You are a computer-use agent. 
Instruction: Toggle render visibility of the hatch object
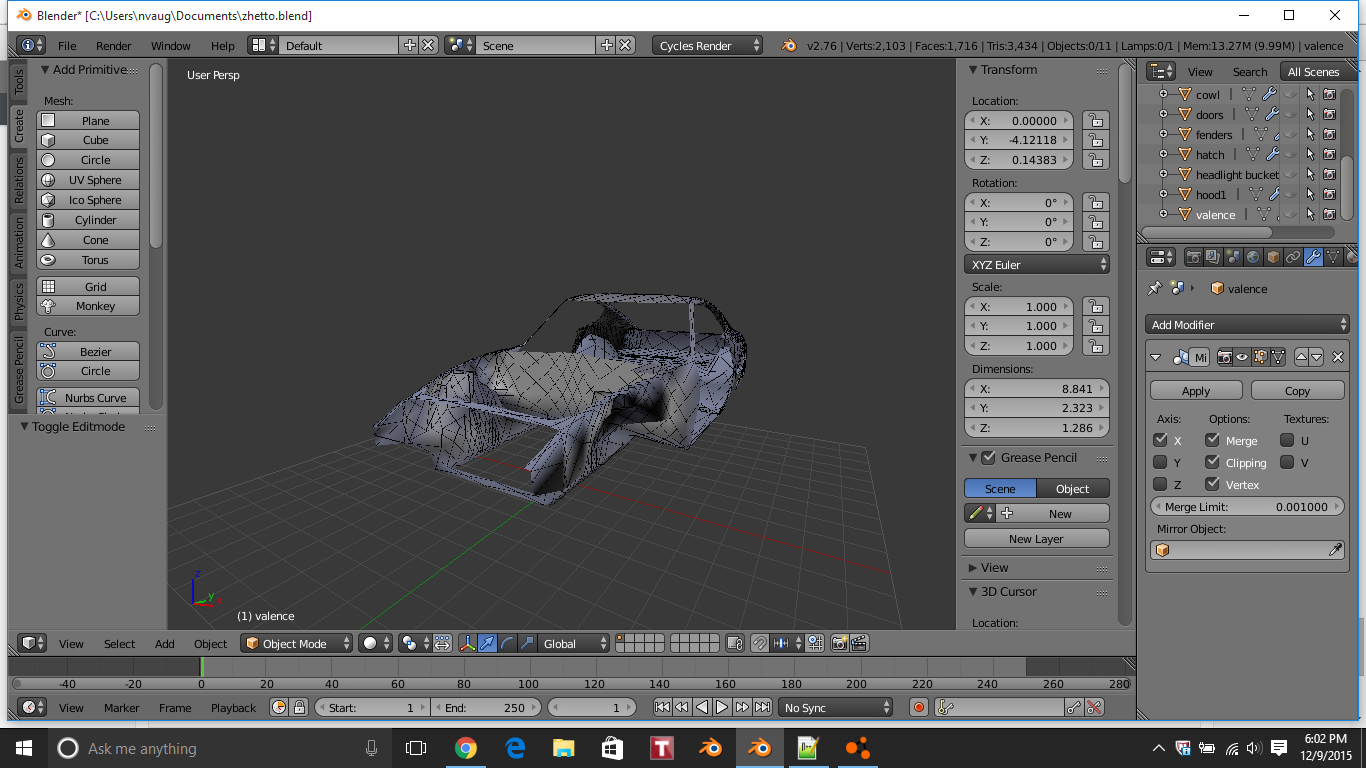1329,154
